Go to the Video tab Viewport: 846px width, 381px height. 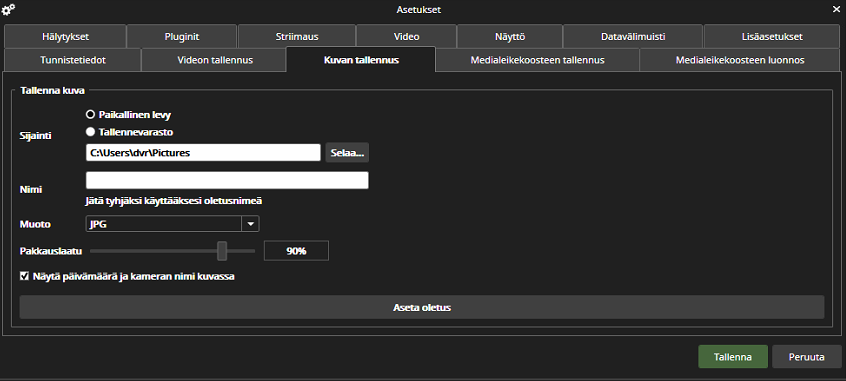[406, 37]
